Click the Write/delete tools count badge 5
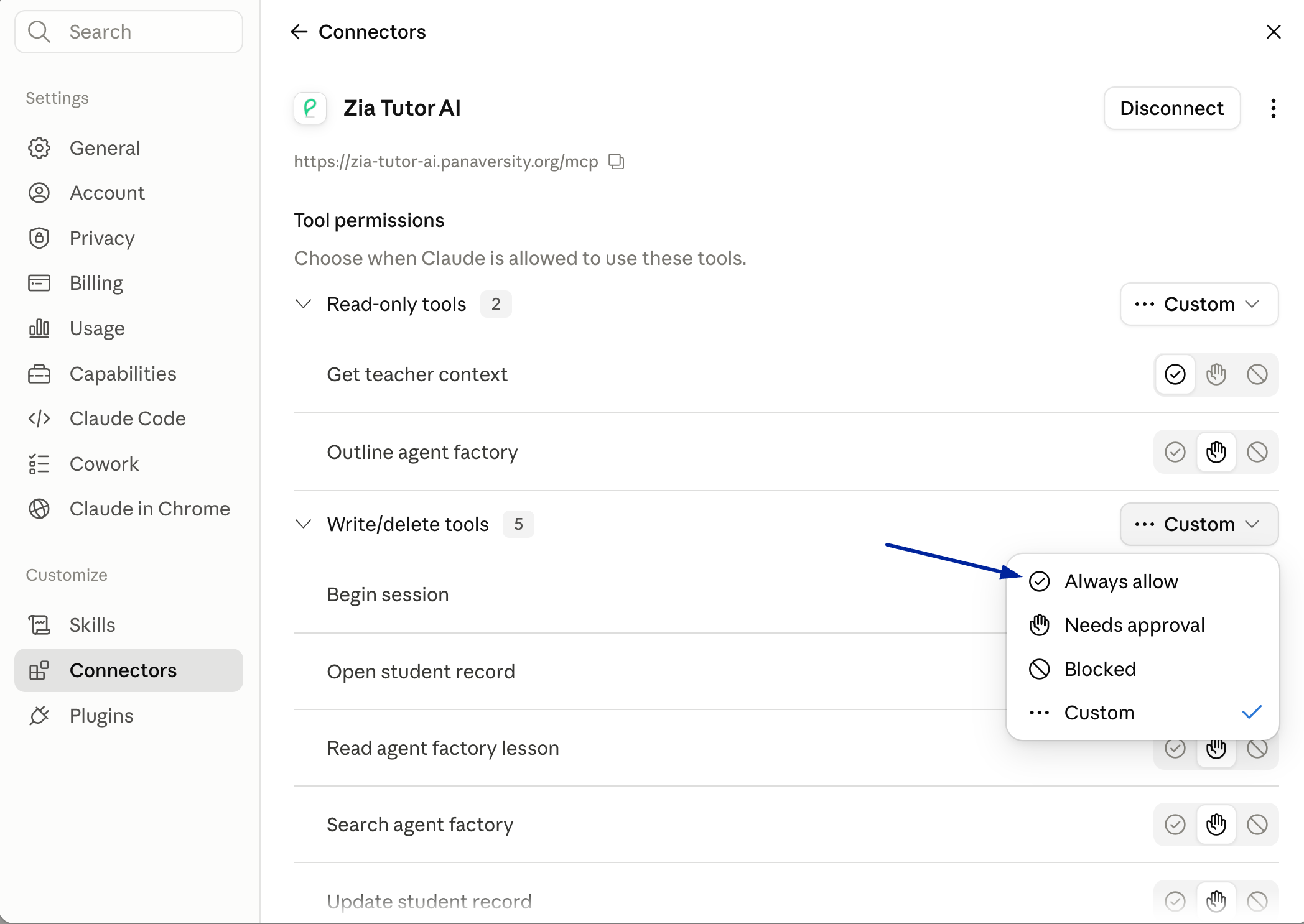 (x=518, y=524)
